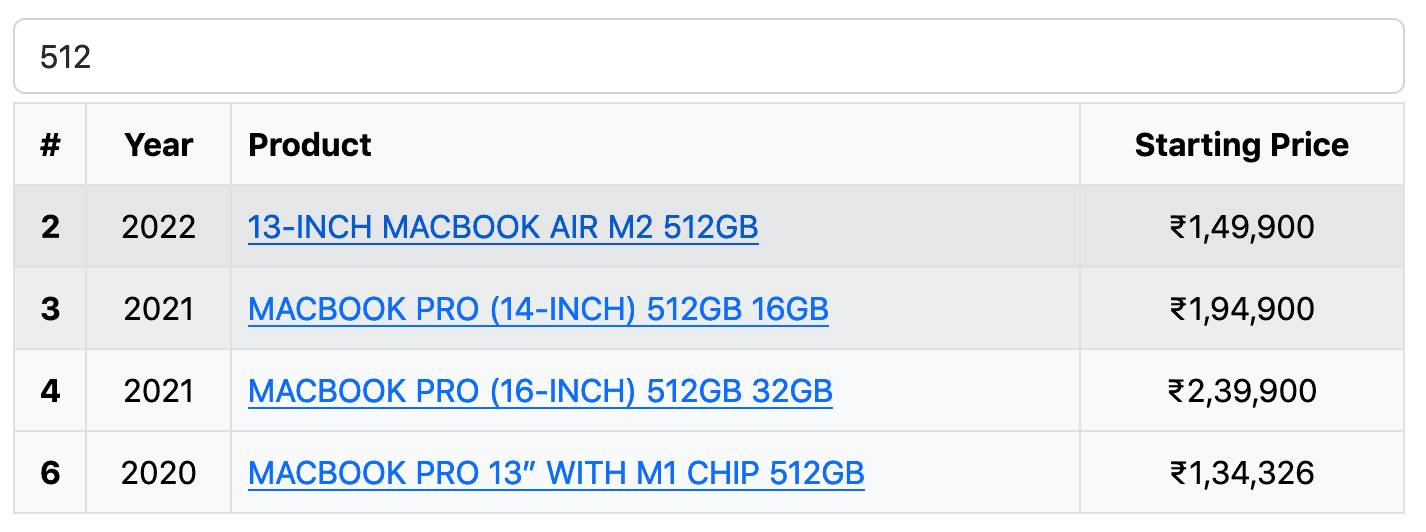Open the 13-inch MacBook Air M2 512GB link
Viewport: 1426px width, 532px height.
[x=503, y=228]
